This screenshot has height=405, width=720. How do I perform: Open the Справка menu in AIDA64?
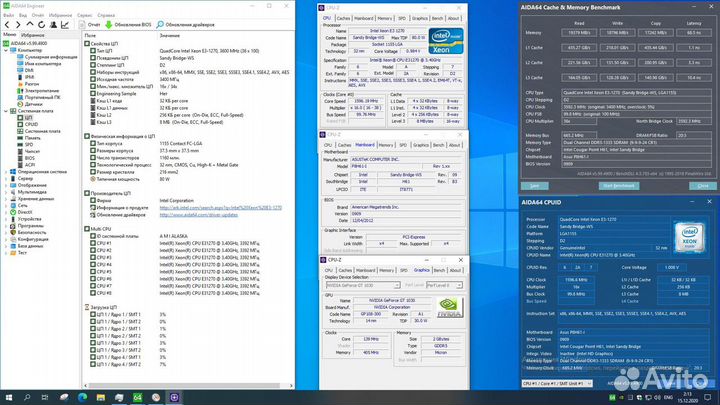106,15
